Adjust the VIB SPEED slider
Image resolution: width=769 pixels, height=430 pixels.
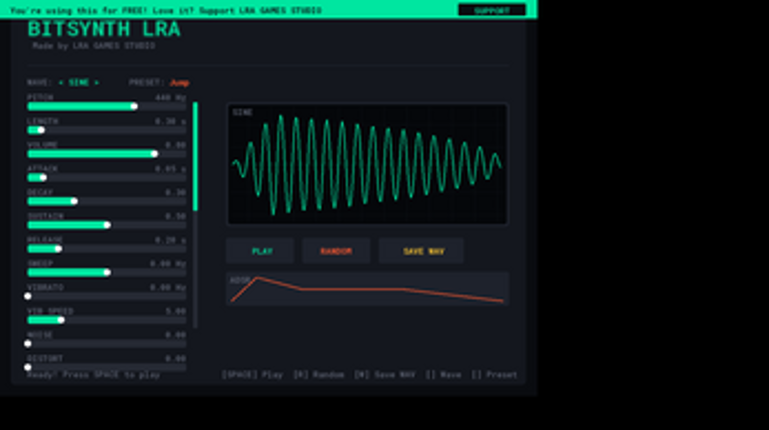[x=107, y=320]
